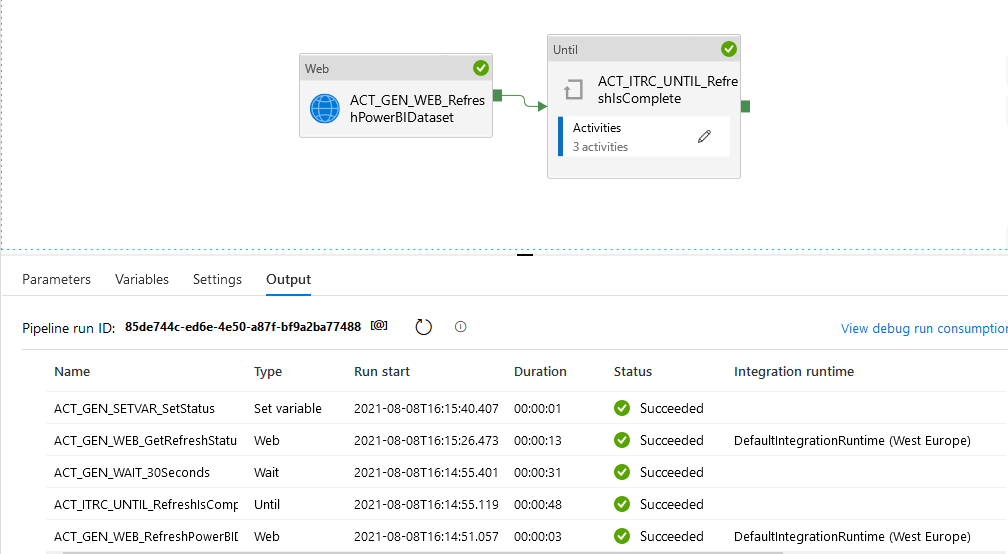
Task: Click the ACT_GEN_WAIT_30Seconds row name
Action: coord(132,473)
